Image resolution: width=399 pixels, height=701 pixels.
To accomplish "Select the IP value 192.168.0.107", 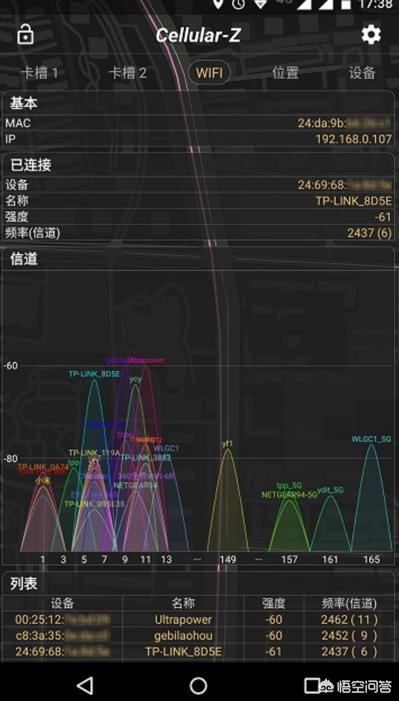I will 354,139.
